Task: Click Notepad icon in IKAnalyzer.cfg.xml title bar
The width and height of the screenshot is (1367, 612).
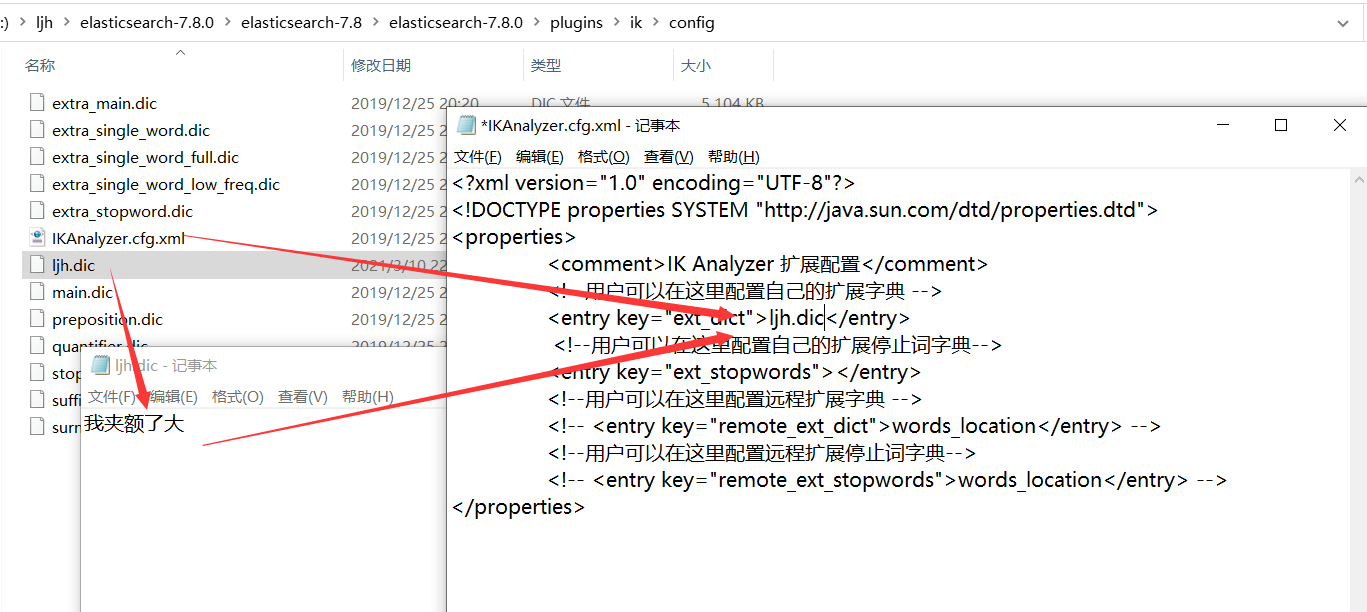Action: pyautogui.click(x=466, y=125)
